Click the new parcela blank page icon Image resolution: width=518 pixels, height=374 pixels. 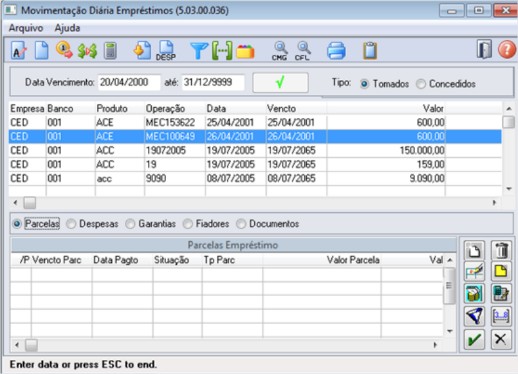pos(474,251)
